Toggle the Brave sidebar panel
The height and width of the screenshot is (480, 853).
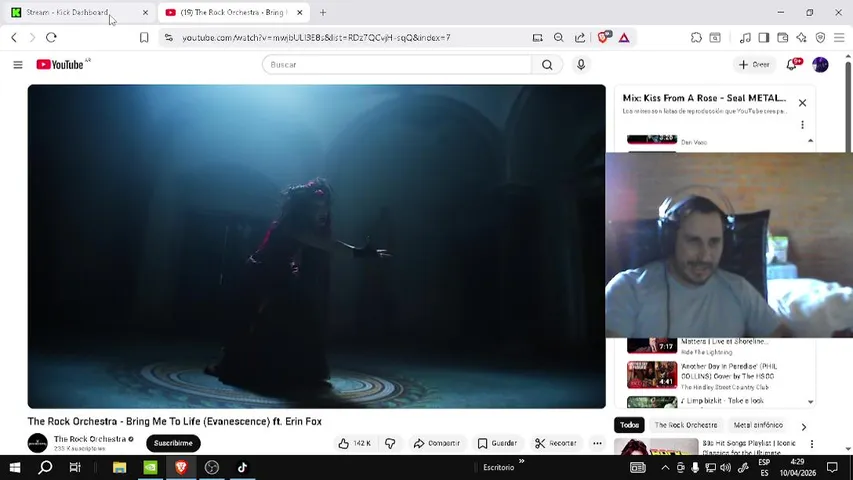tap(764, 38)
